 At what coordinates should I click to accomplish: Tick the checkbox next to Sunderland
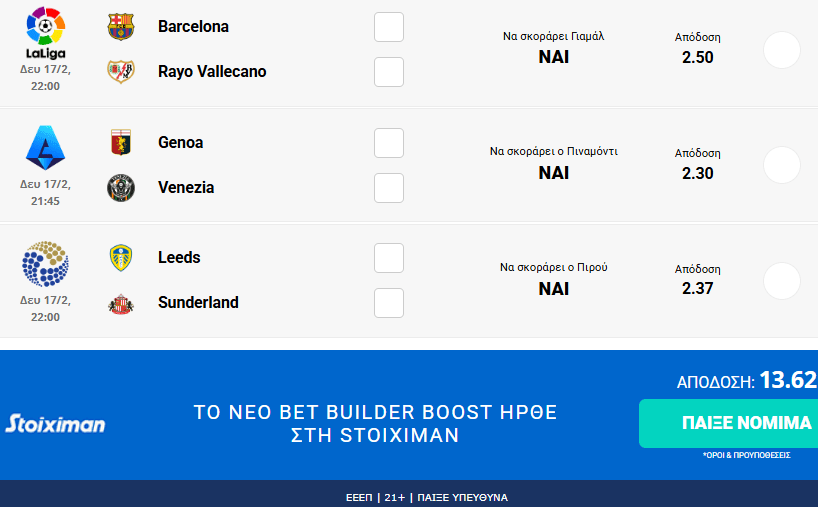coord(389,303)
